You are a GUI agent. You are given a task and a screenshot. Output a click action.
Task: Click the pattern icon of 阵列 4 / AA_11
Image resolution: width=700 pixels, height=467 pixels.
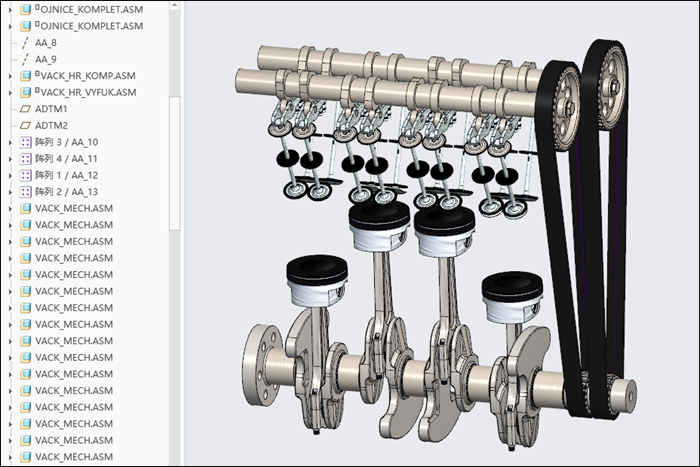click(26, 159)
